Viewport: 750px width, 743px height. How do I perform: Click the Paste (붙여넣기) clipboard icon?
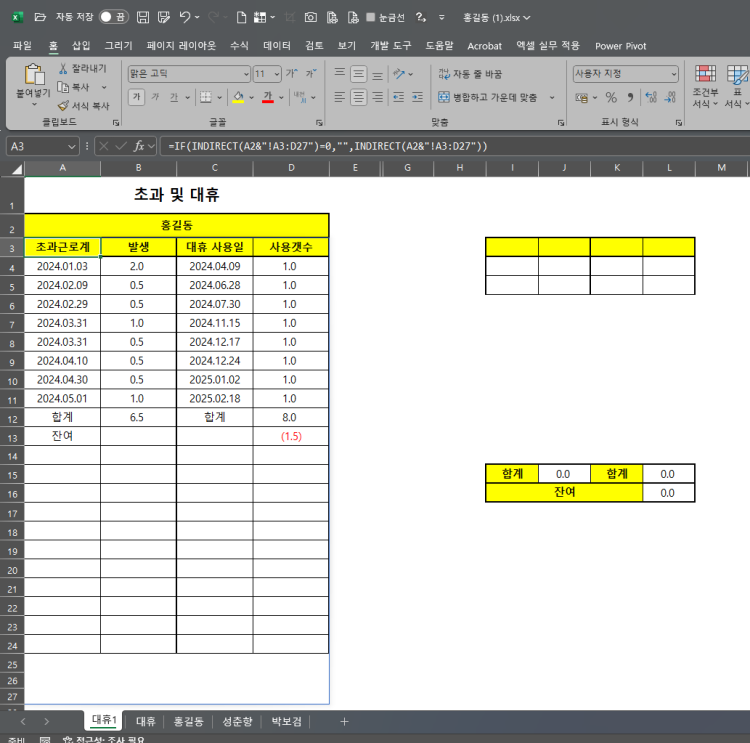34,75
